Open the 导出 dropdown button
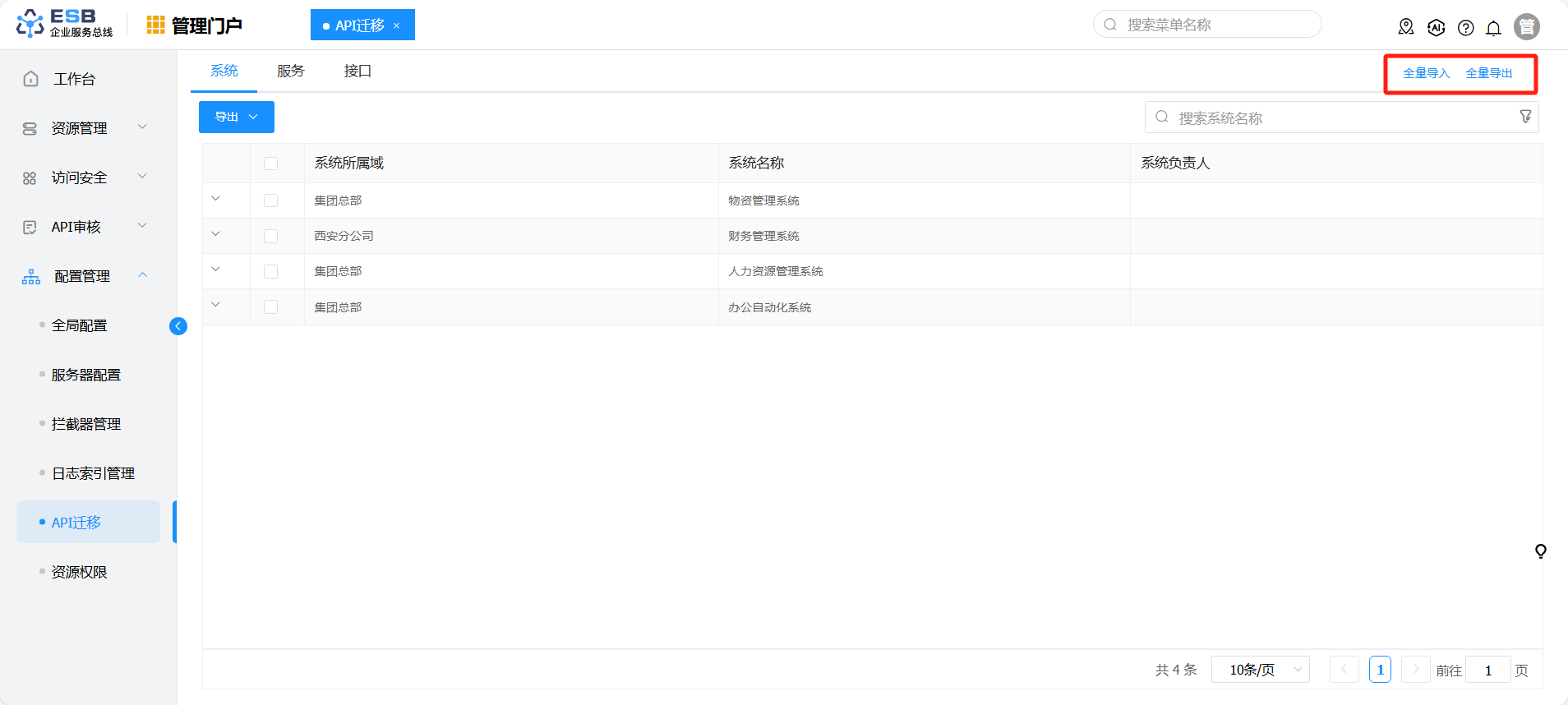The width and height of the screenshot is (1568, 705). click(x=237, y=117)
